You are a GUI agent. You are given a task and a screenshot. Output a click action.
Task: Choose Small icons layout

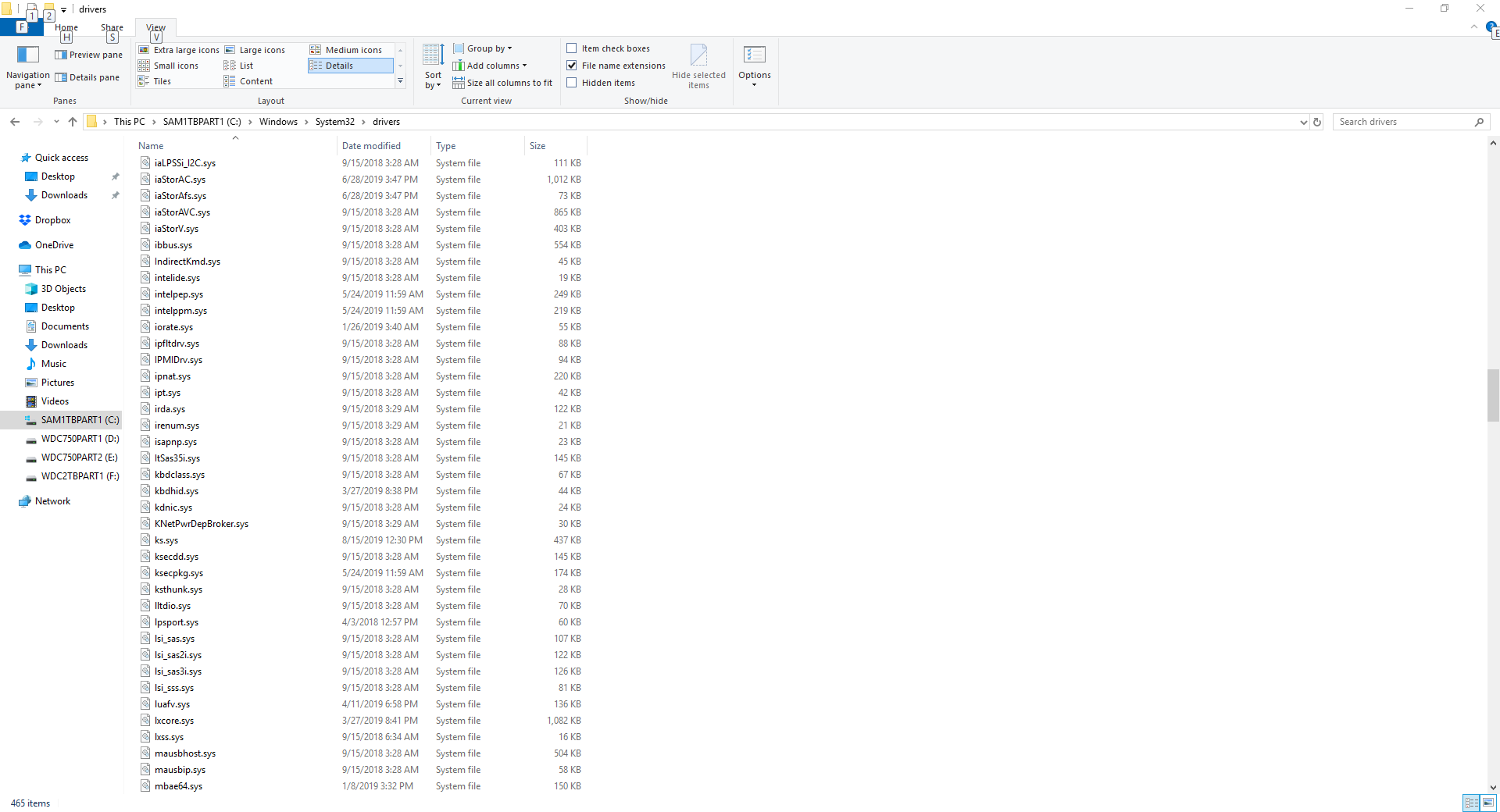[169, 66]
